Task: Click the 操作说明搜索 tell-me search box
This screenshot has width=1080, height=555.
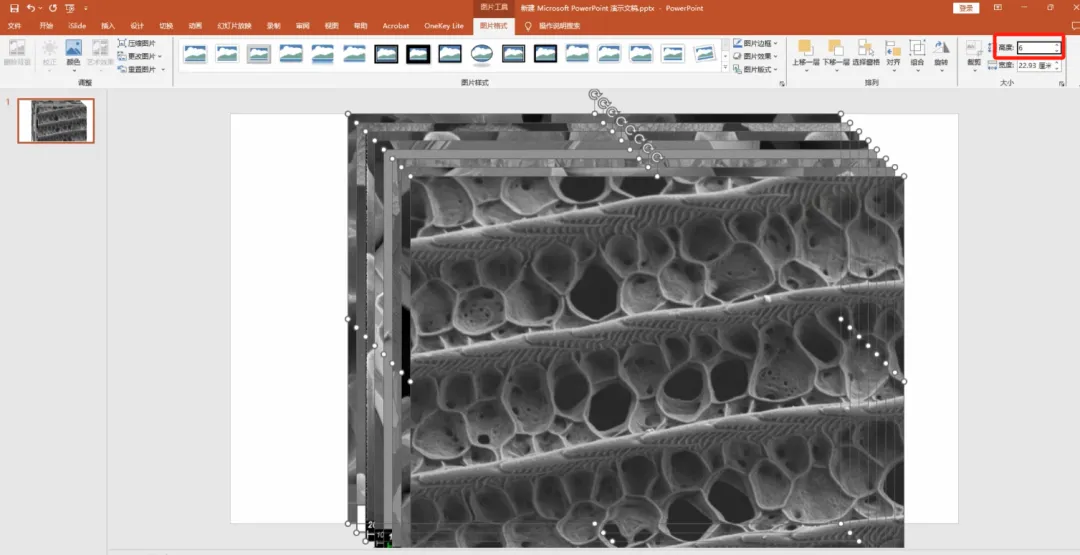Action: coord(559,25)
